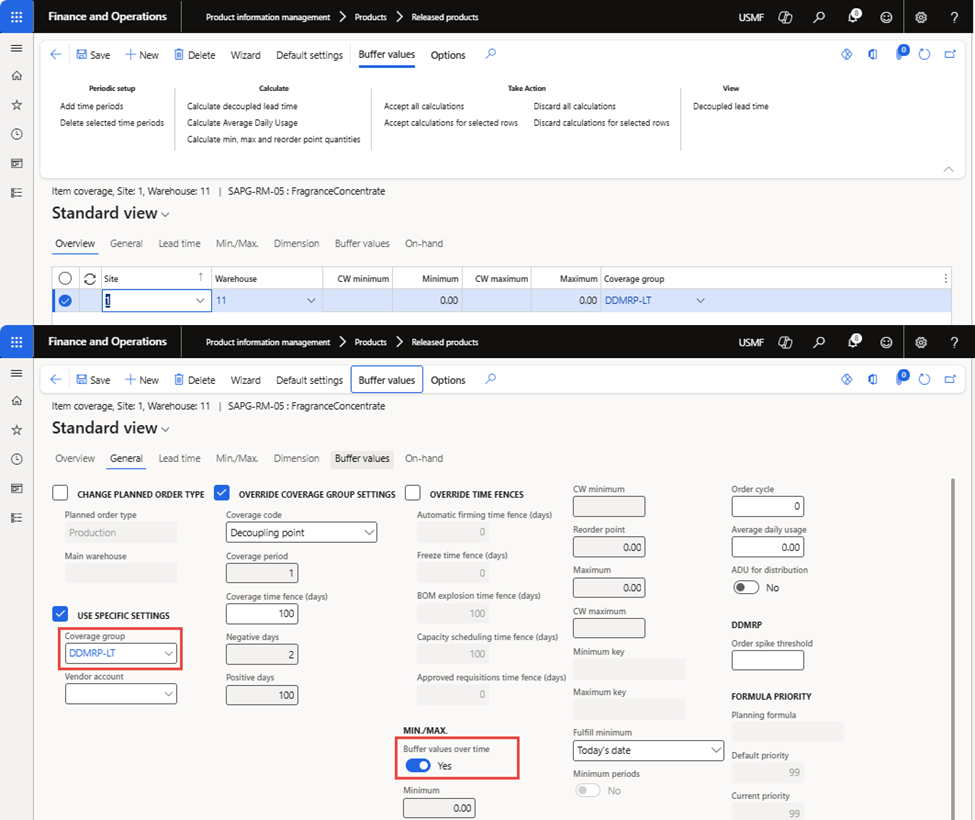The height and width of the screenshot is (820, 975).
Task: Click the diamond personalize icon in upper window
Action: [x=846, y=54]
